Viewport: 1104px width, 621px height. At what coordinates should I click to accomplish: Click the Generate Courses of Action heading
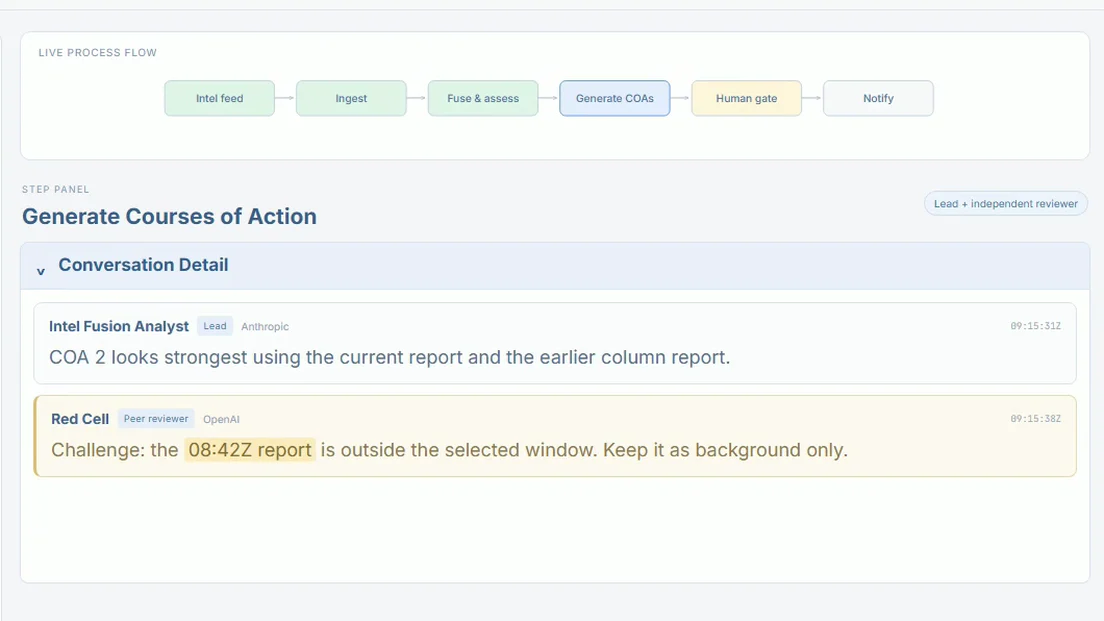[169, 216]
